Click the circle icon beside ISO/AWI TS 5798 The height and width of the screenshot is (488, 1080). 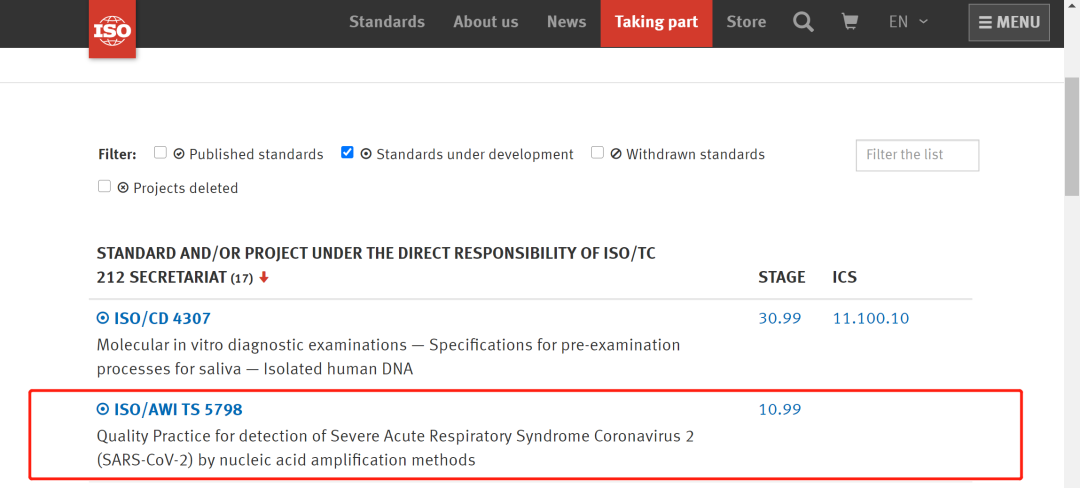[102, 409]
